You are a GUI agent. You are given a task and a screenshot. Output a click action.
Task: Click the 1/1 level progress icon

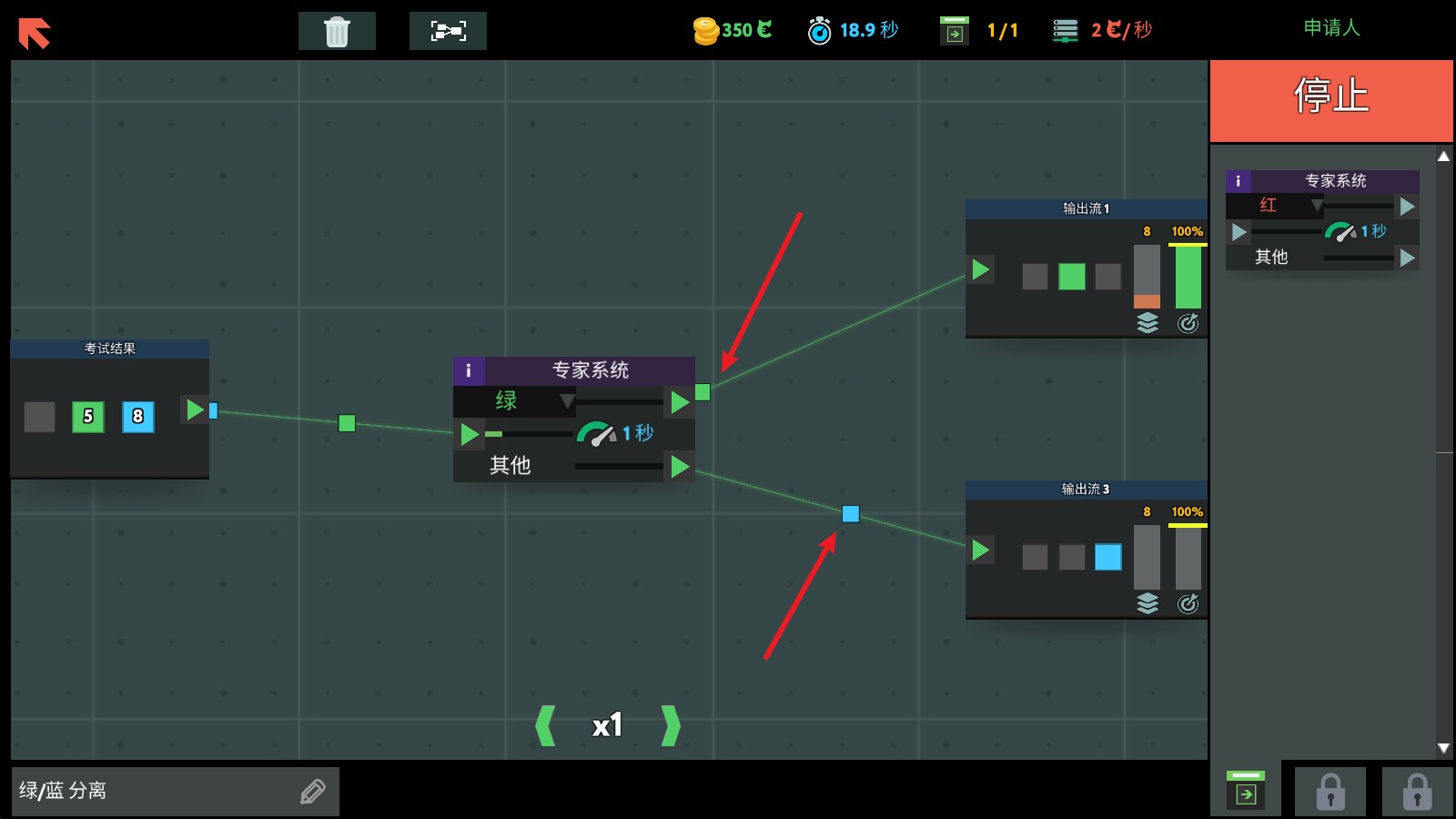pyautogui.click(x=955, y=31)
